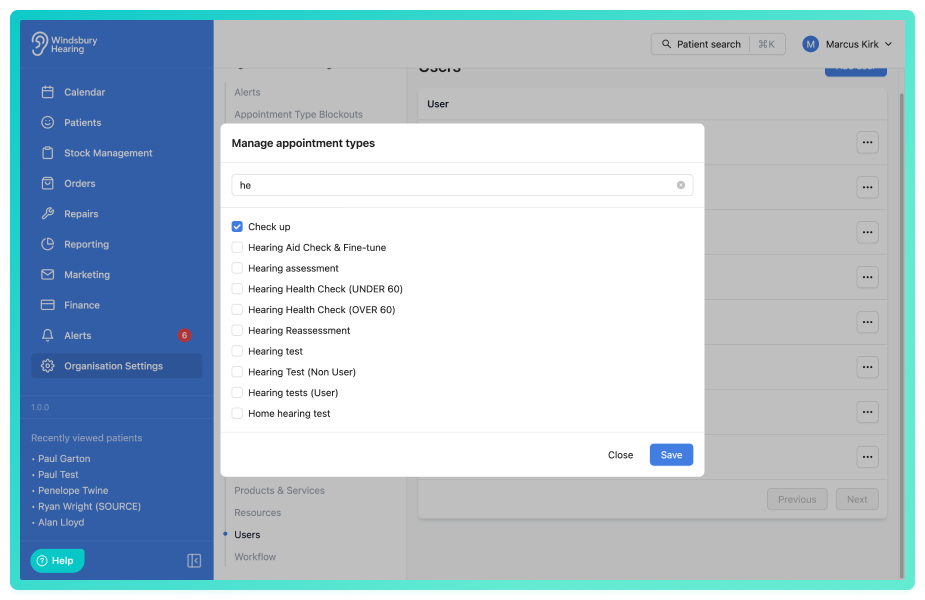Enable Hearing Test (Non User)

[x=237, y=372]
